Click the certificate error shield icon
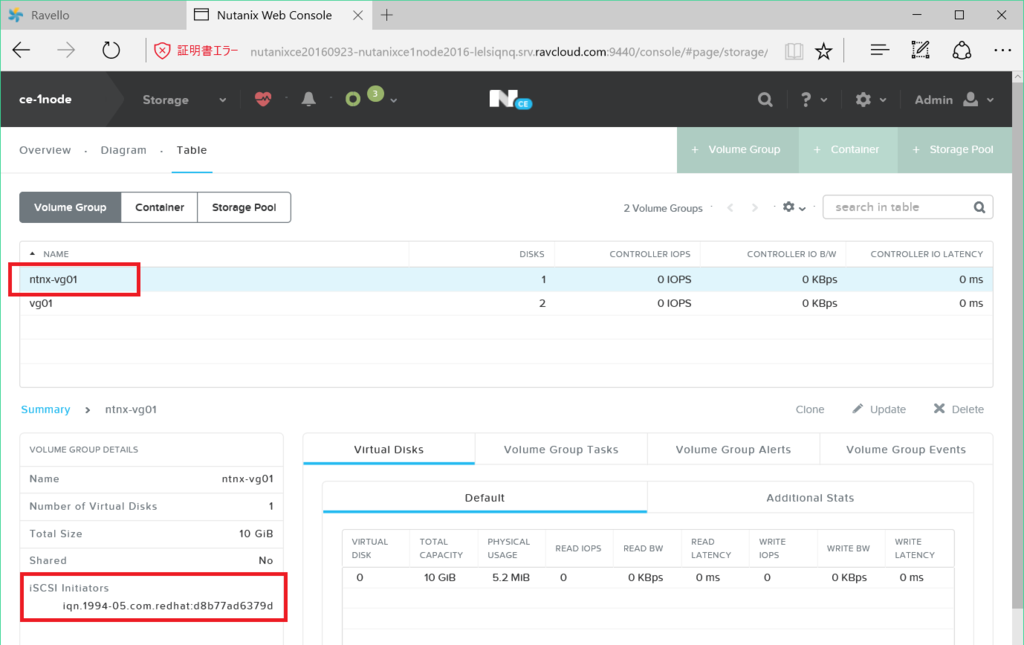The height and width of the screenshot is (645, 1024). (x=162, y=50)
